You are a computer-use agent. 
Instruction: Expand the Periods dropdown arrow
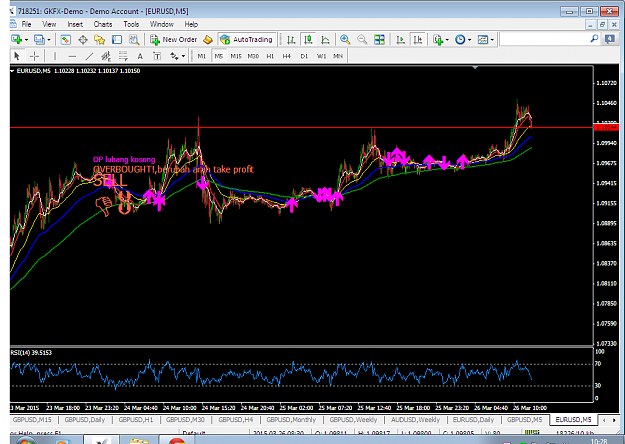(x=470, y=40)
